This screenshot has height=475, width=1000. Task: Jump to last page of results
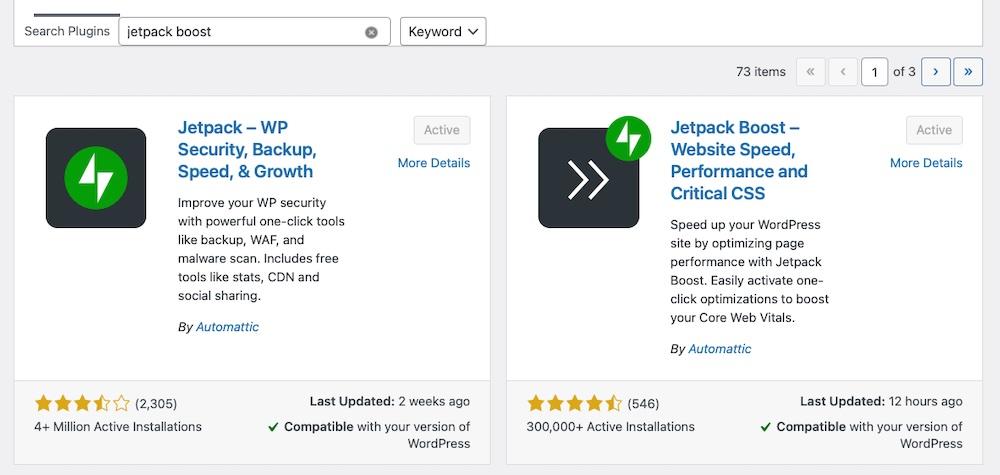point(968,72)
